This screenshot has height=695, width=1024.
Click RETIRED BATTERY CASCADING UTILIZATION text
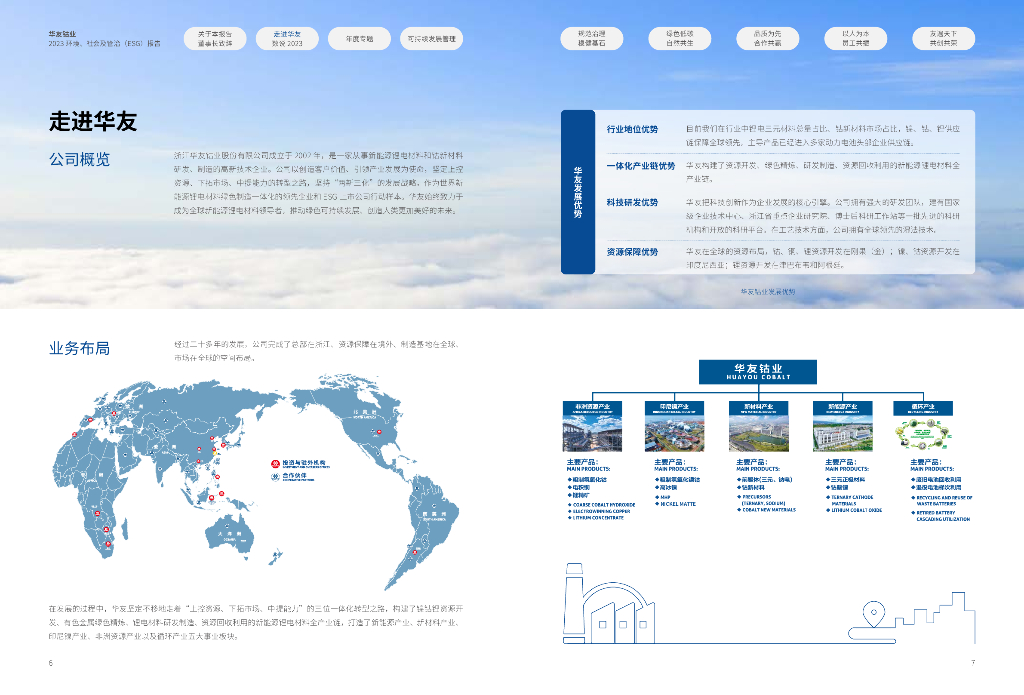[x=943, y=516]
